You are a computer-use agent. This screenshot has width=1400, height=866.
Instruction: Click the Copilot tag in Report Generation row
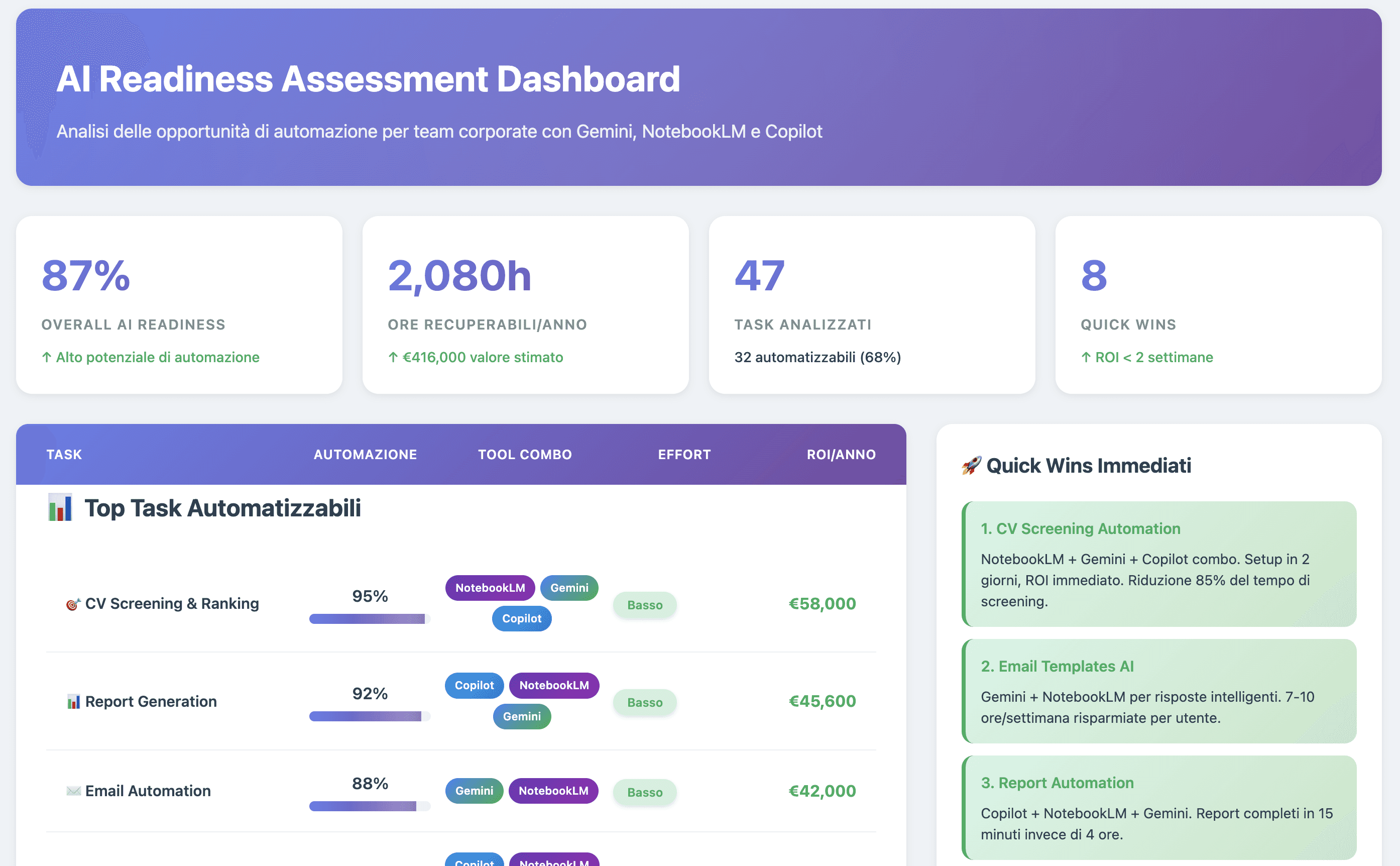point(474,686)
